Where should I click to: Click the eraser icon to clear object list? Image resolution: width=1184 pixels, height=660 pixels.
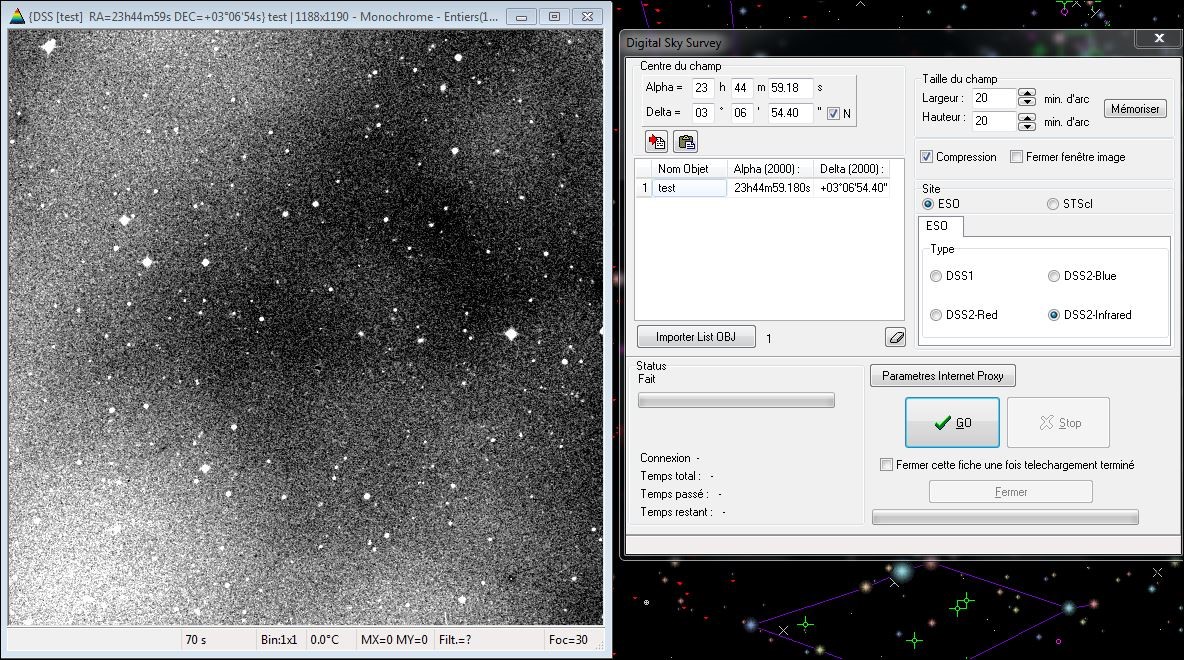coord(895,337)
